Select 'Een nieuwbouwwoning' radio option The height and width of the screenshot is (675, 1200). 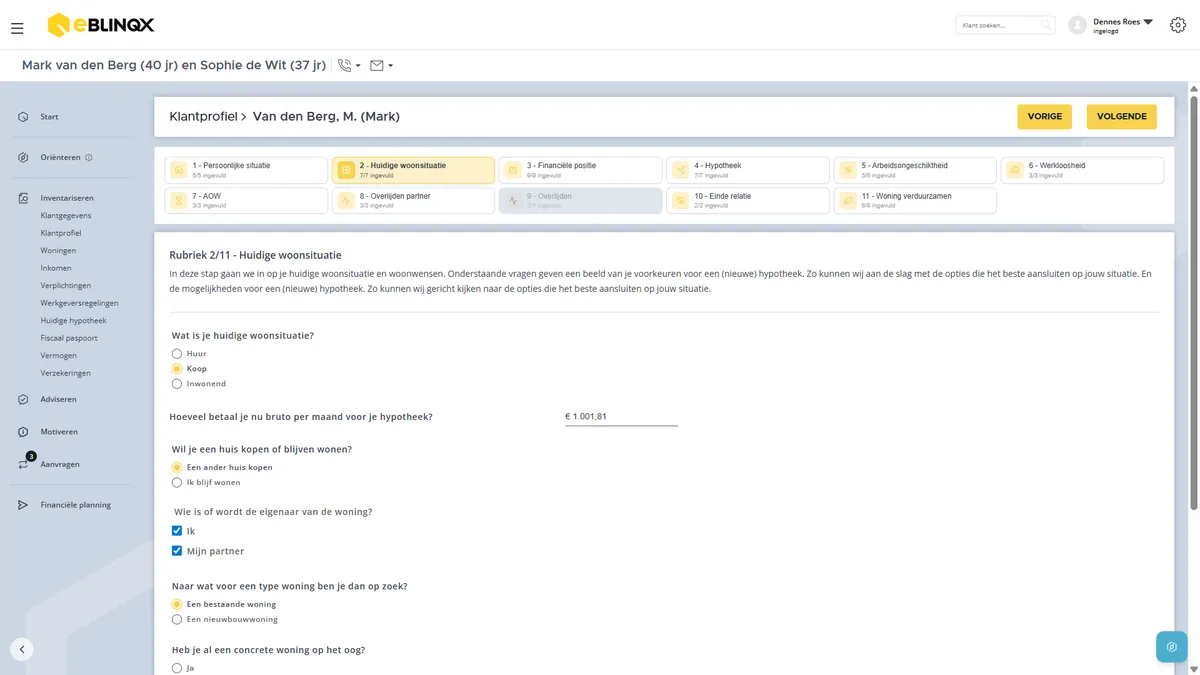(177, 619)
